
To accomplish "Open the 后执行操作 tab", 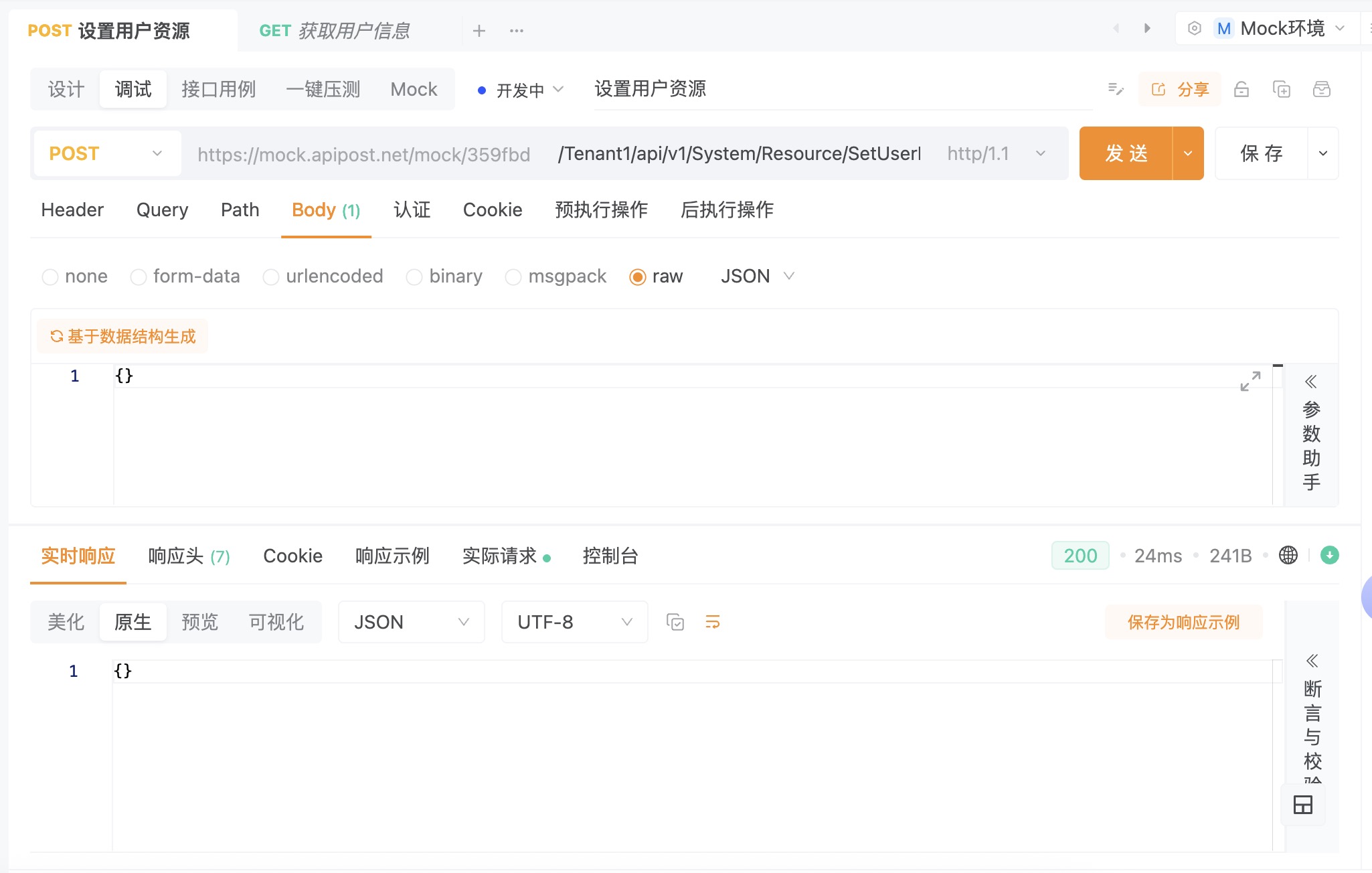I will tap(727, 210).
